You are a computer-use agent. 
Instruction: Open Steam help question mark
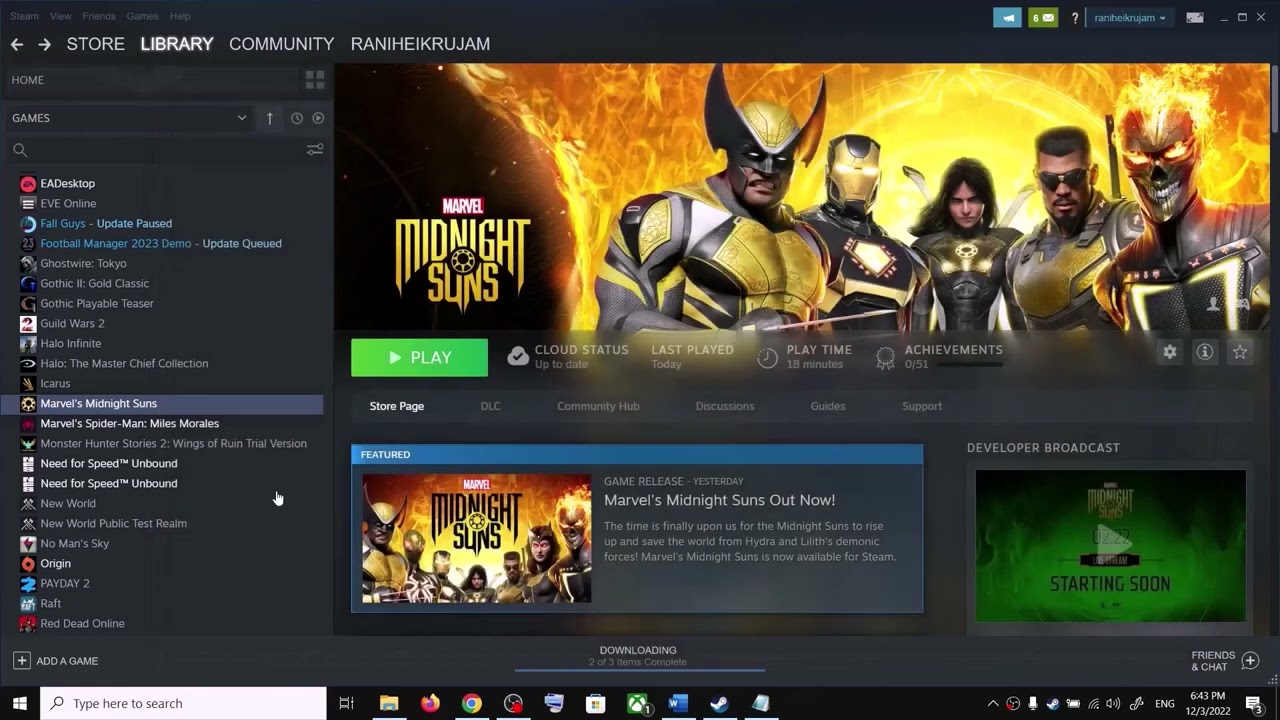1075,18
